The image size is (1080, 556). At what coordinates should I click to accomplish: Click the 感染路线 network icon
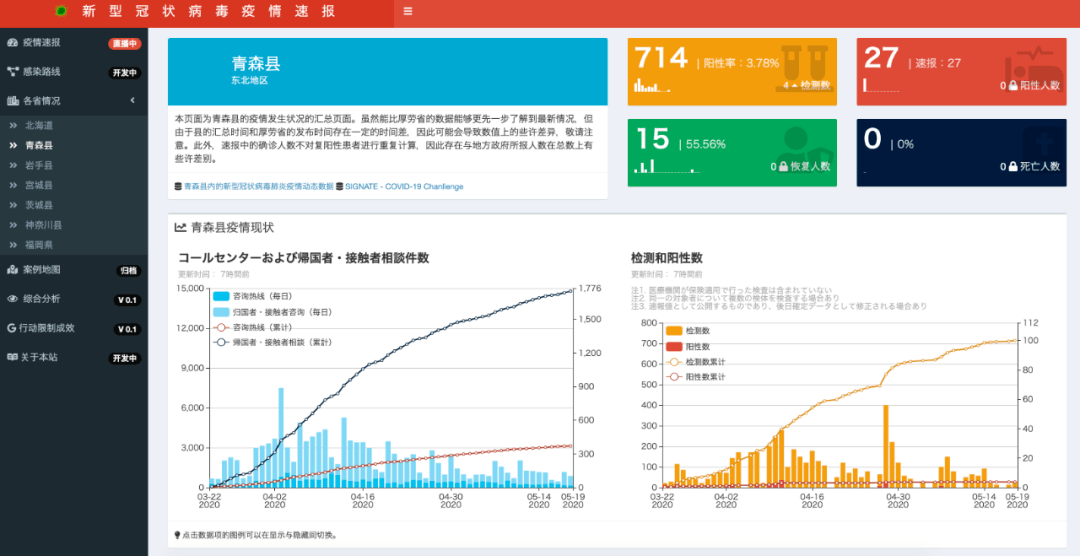click(x=12, y=72)
